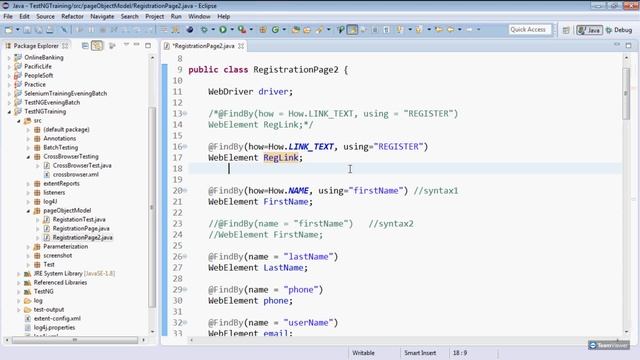Image resolution: width=640 pixels, height=360 pixels.
Task: Click the Package Explorer vertical scrollbar
Action: 152,206
